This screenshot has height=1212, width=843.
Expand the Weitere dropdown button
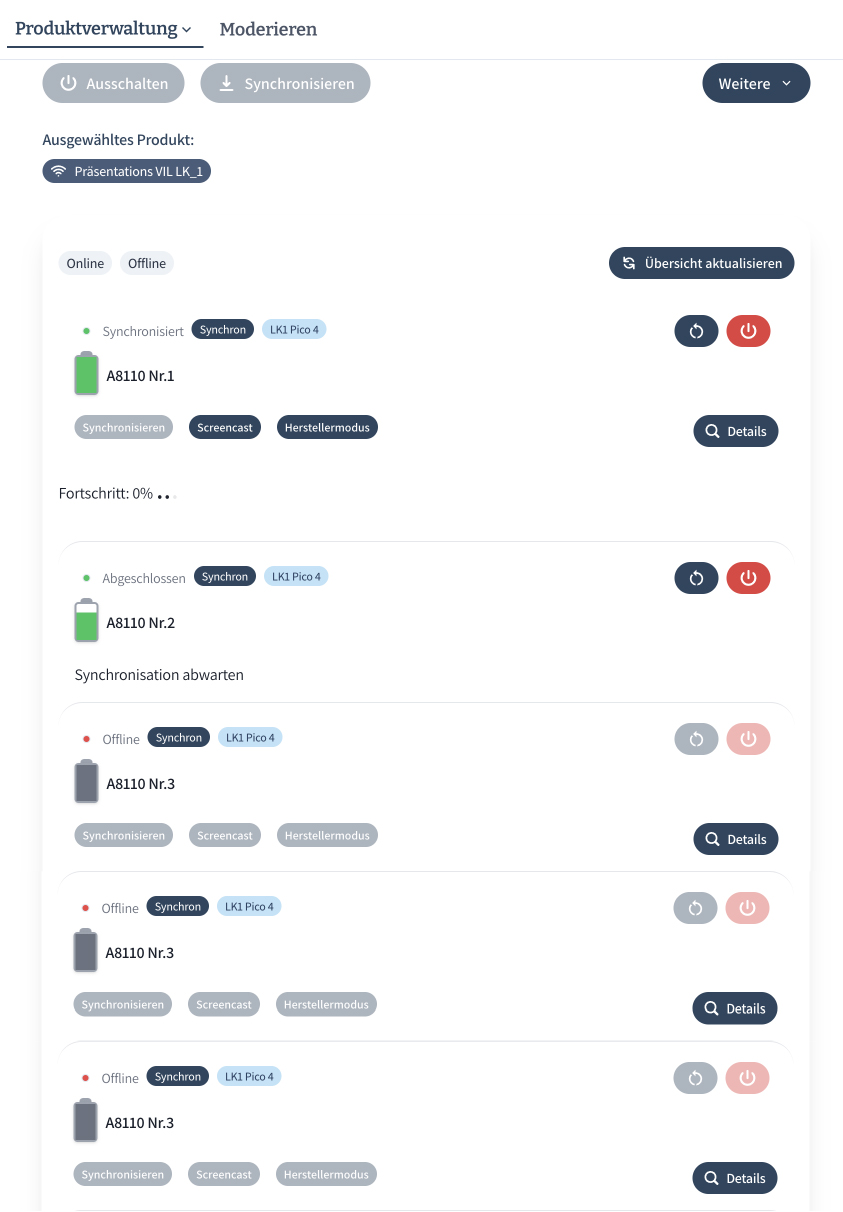756,83
